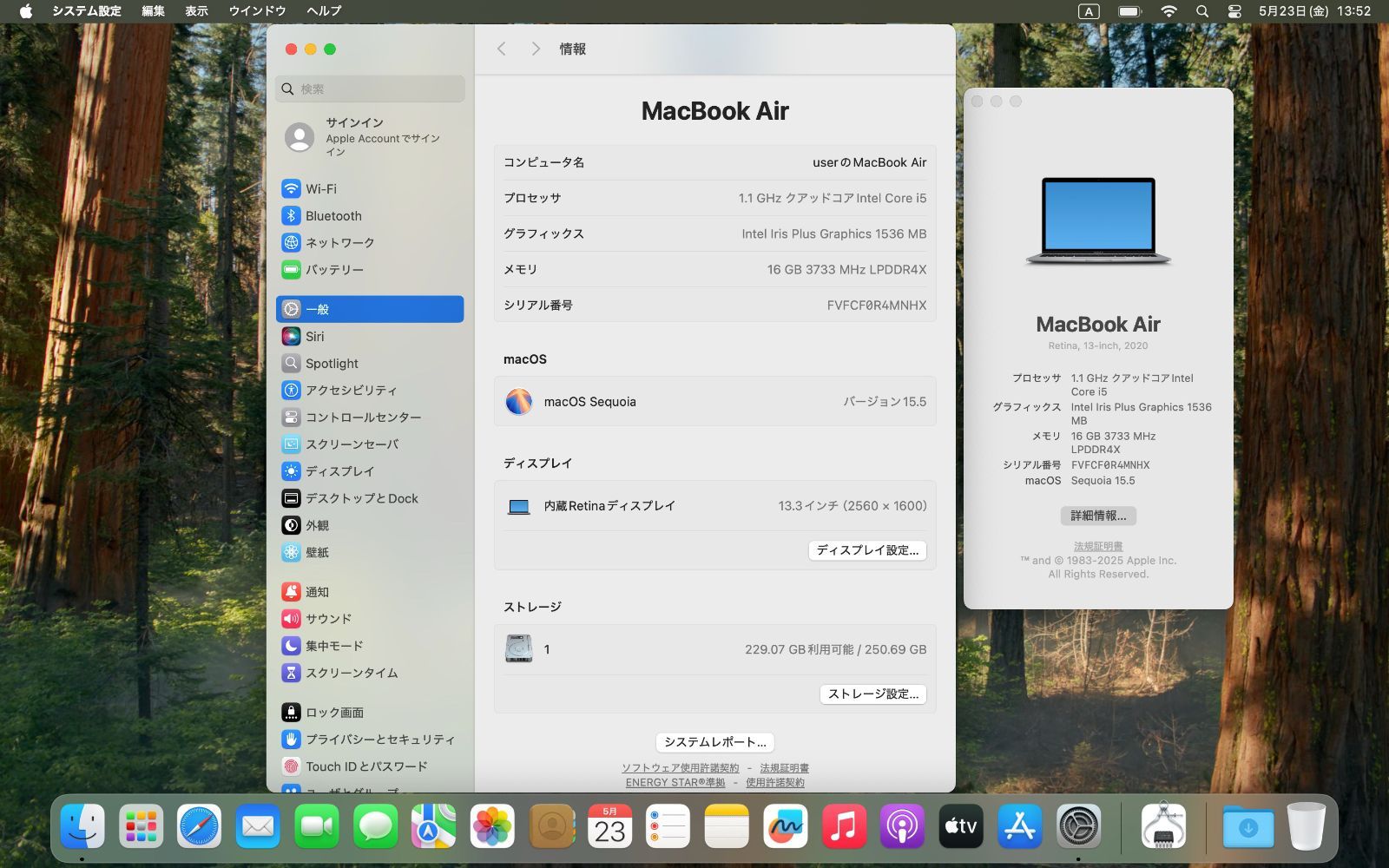
Task: Open Wi-Fi settings in sidebar
Action: click(x=370, y=188)
